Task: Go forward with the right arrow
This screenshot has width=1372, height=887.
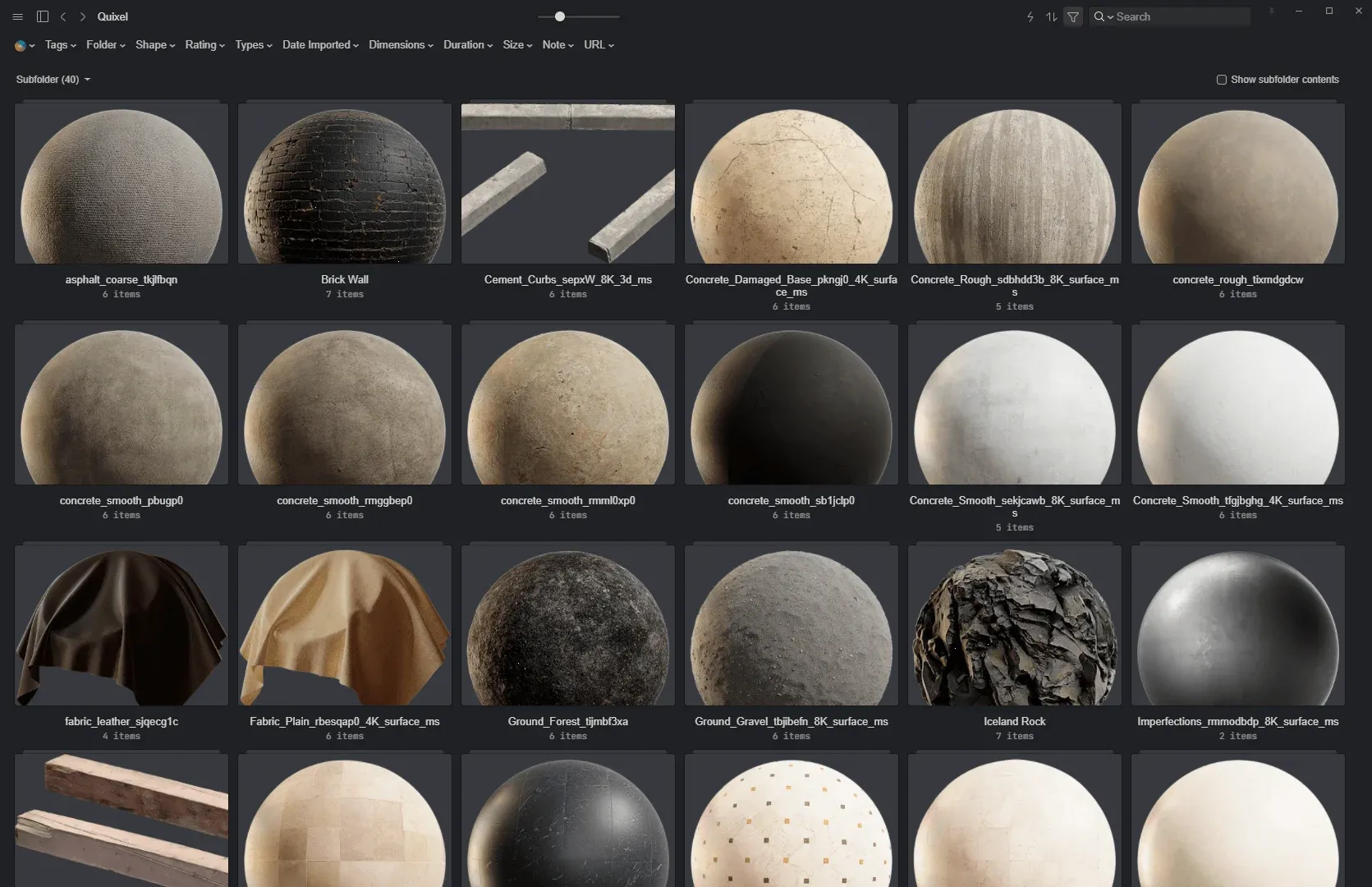Action: tap(82, 16)
